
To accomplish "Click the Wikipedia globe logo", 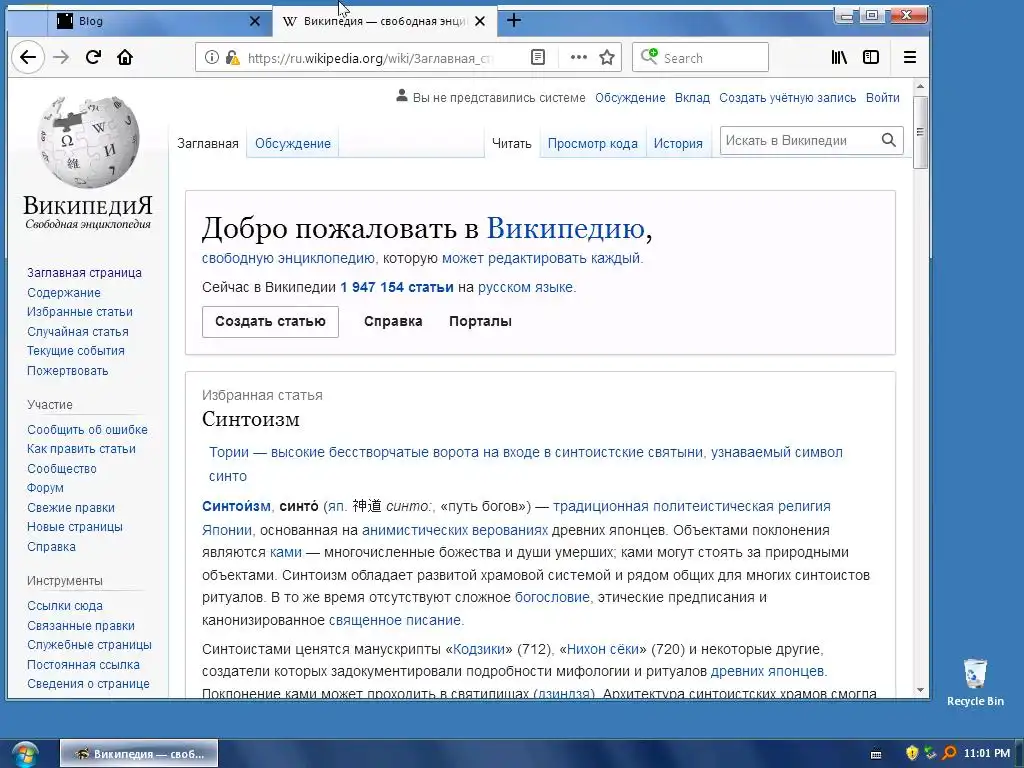I will click(x=88, y=141).
